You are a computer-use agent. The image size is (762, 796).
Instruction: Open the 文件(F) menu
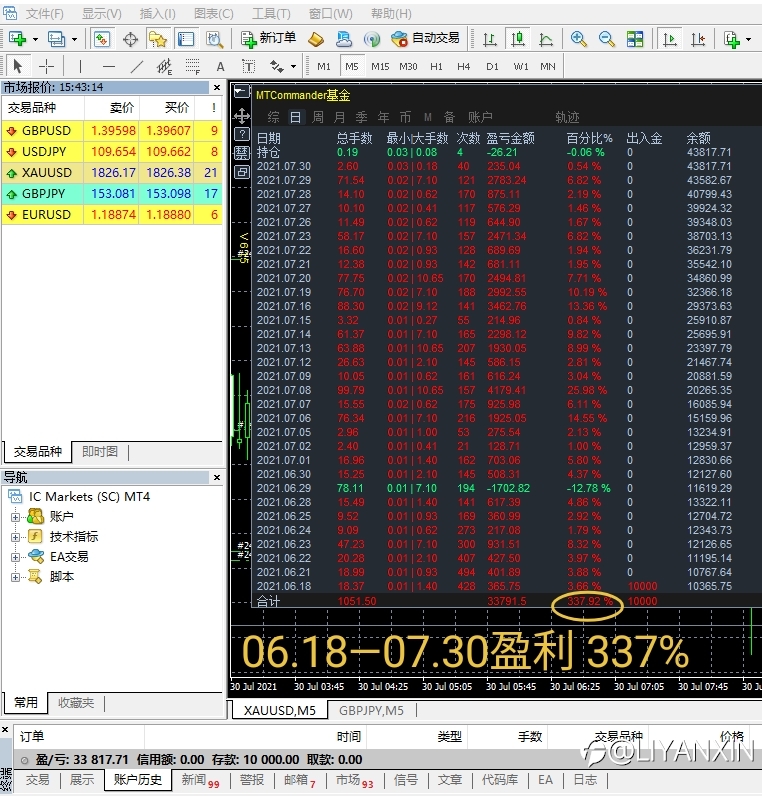[45, 14]
